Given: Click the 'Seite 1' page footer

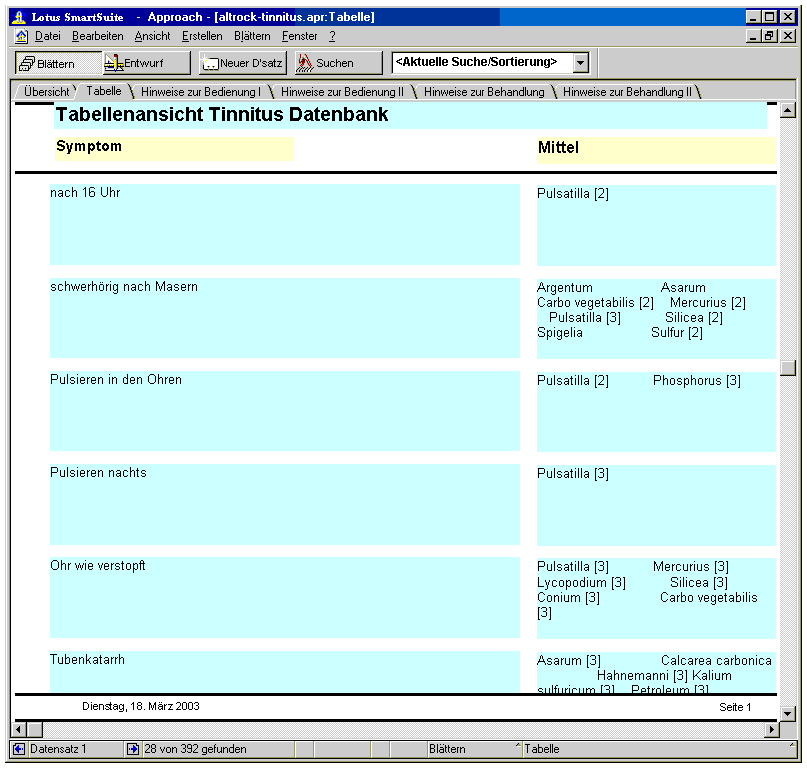Looking at the screenshot, I should [735, 707].
